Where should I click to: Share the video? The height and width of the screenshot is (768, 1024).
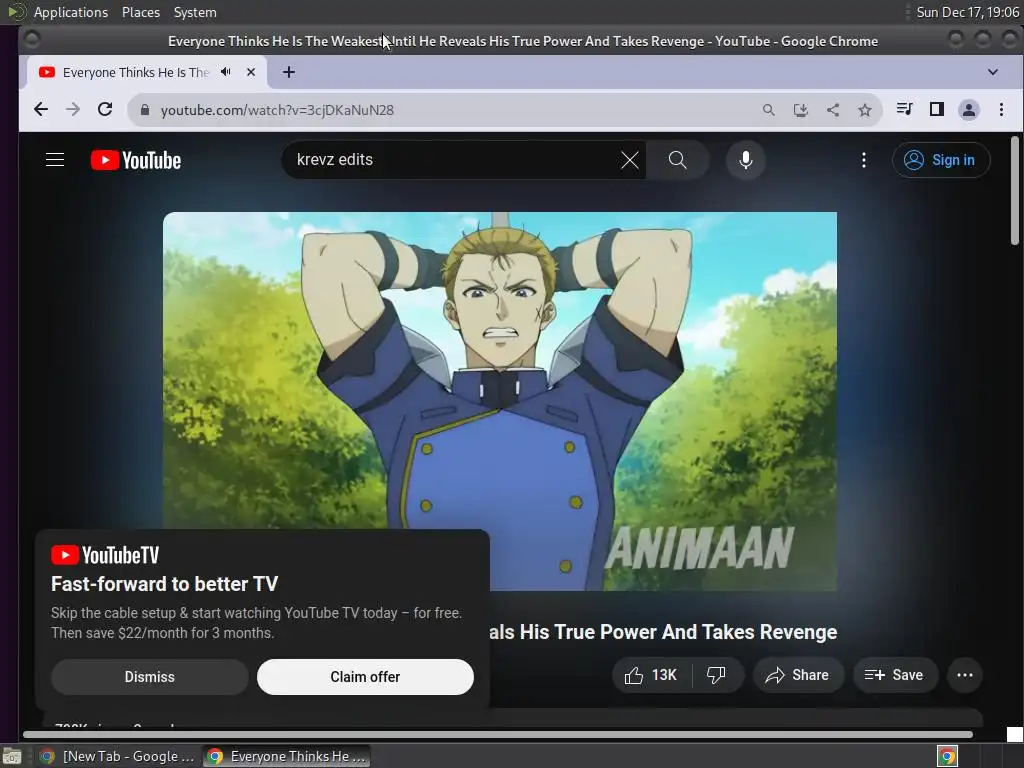(798, 675)
